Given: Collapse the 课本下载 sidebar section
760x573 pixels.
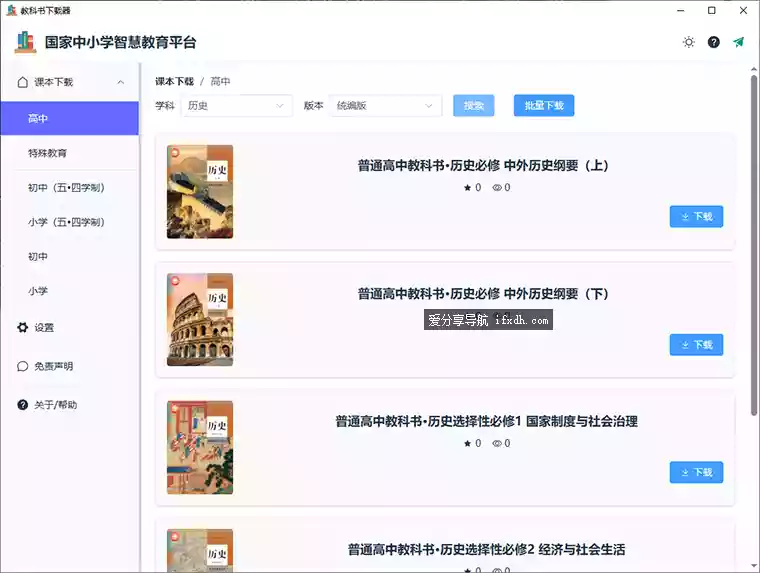Looking at the screenshot, I should coord(121,82).
